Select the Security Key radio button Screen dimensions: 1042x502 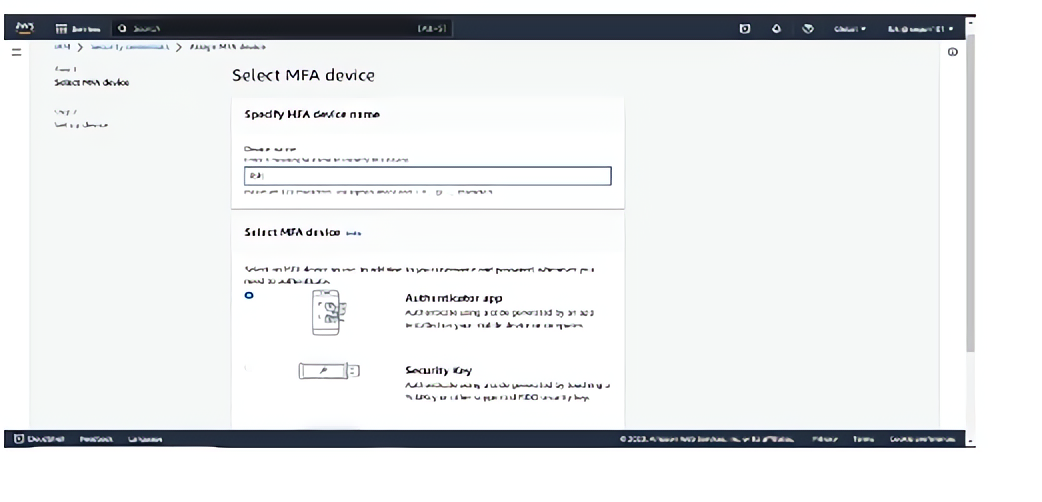click(x=250, y=368)
